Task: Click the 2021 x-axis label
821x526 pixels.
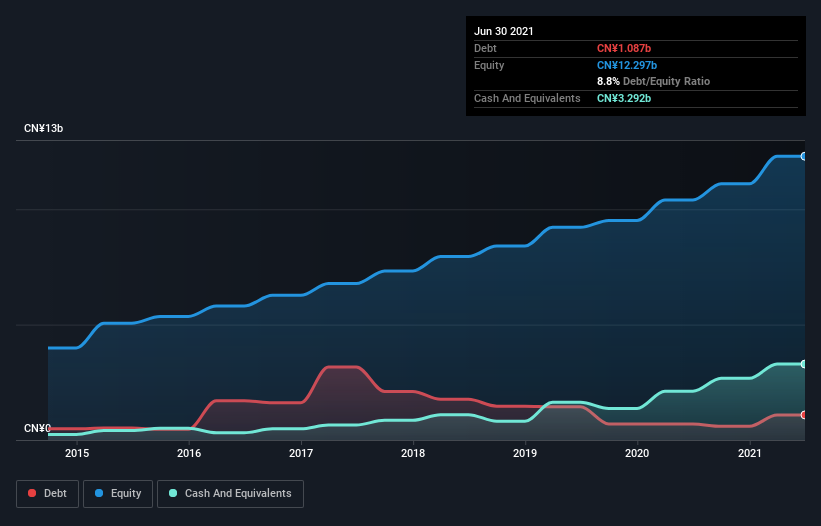Action: [750, 453]
